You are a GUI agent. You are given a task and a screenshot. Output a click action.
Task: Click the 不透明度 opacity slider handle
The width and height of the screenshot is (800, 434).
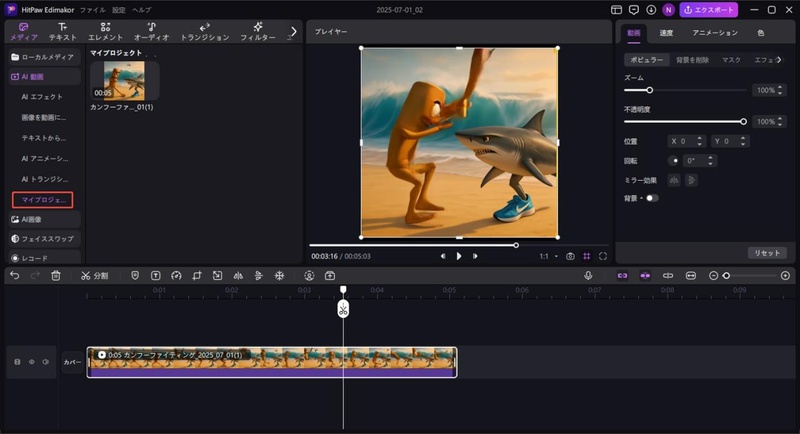tap(743, 121)
